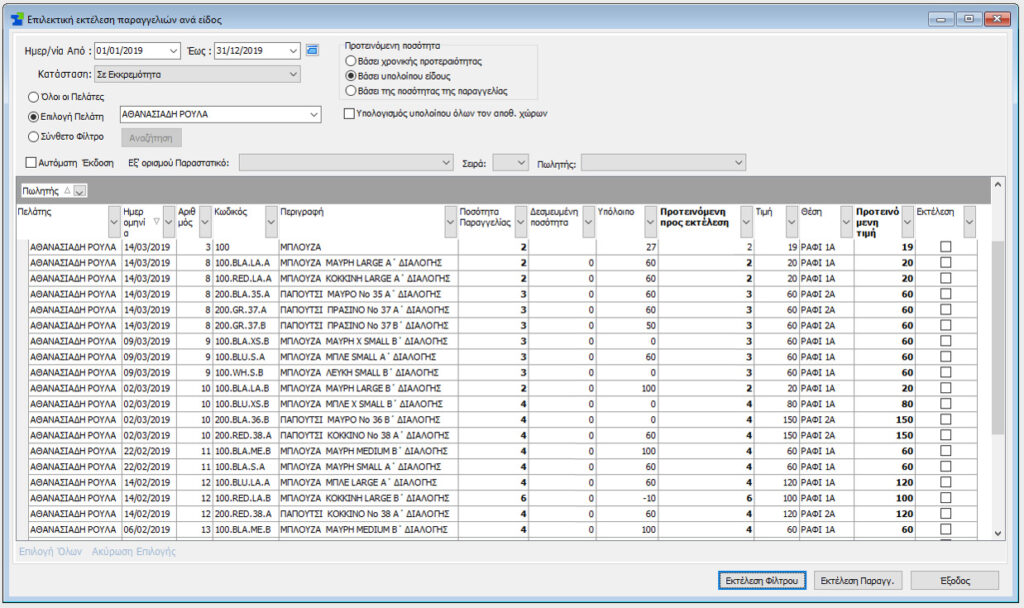Open the Περιγραφή column filter arrow
The width and height of the screenshot is (1024, 608).
point(451,223)
